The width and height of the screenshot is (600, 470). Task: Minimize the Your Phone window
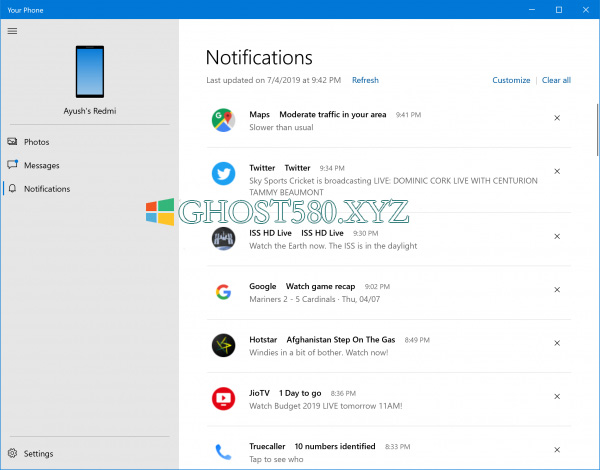[x=532, y=10]
